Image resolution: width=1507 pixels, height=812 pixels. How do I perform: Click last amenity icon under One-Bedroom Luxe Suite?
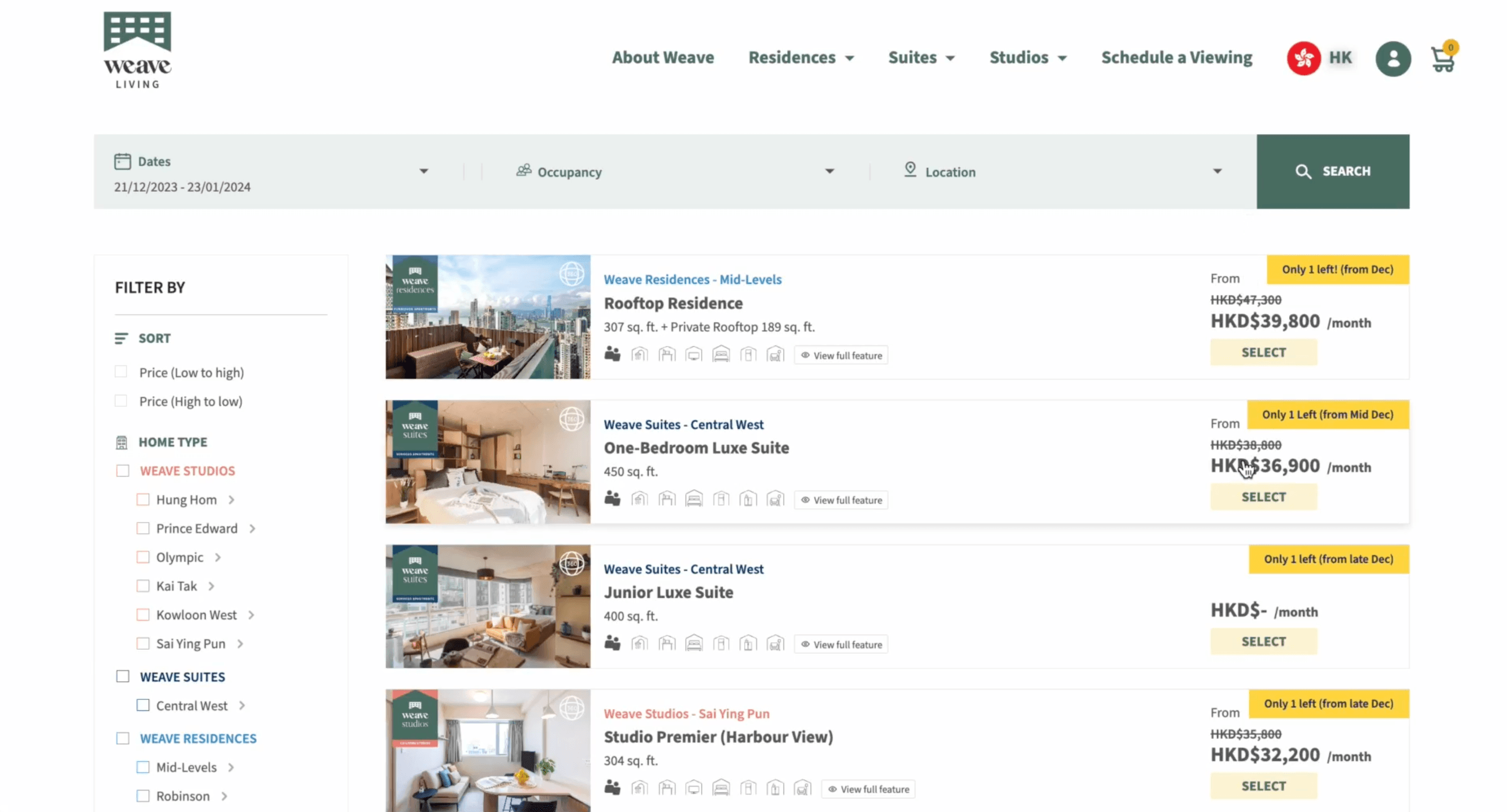pos(775,499)
